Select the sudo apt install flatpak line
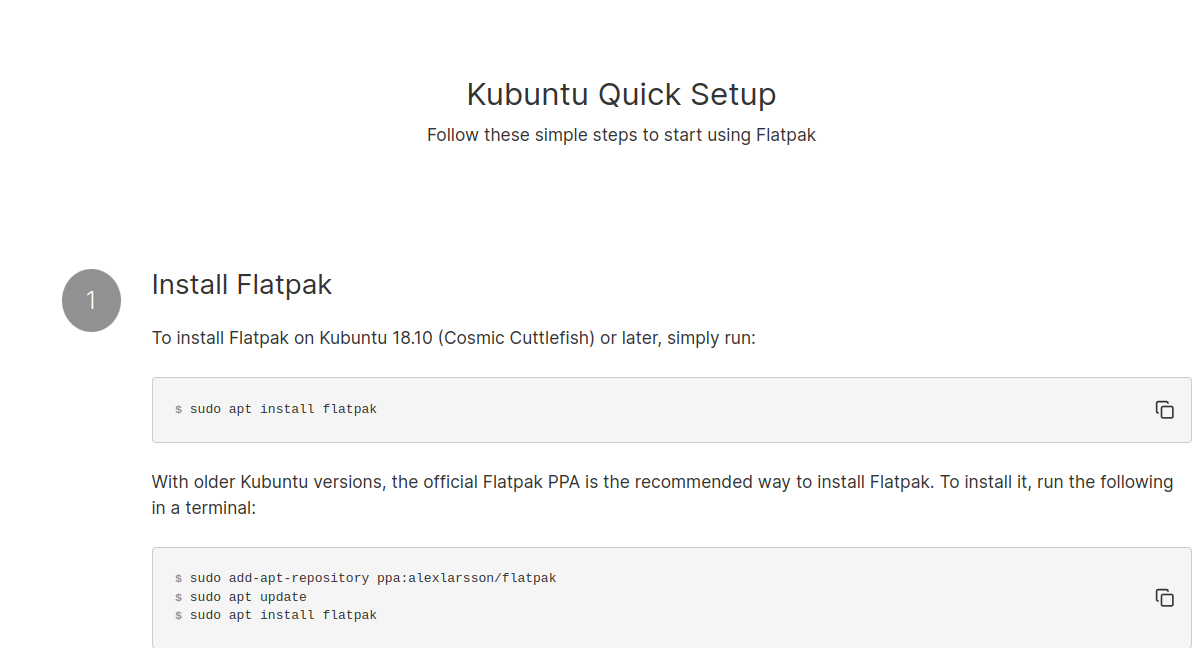The height and width of the screenshot is (648, 1204). [283, 408]
